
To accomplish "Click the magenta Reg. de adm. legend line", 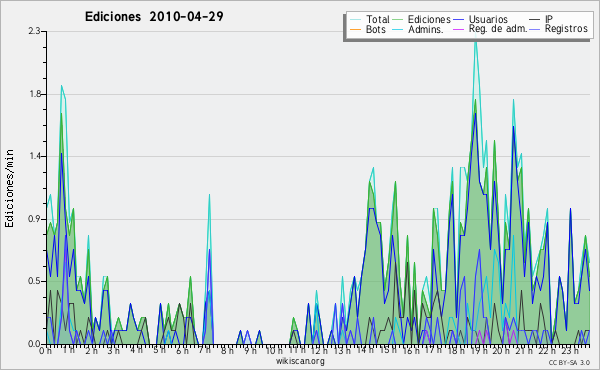I will 458,29.
